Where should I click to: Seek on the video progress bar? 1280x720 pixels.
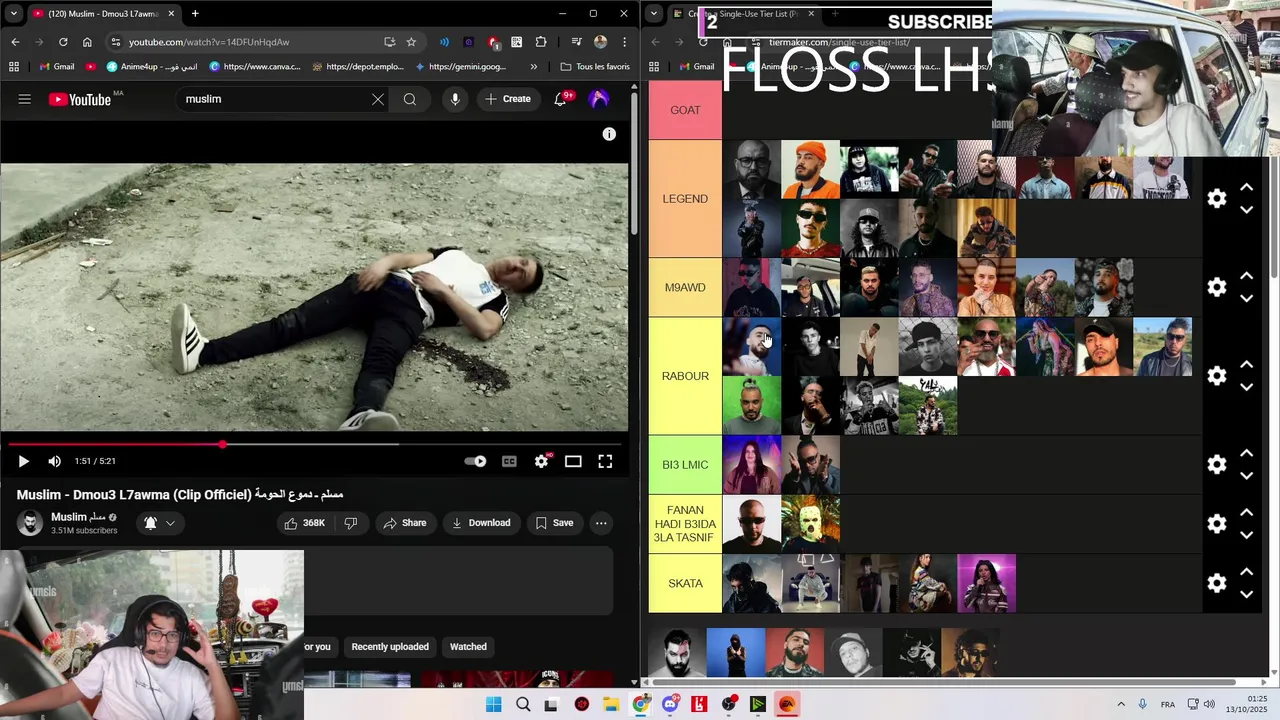coord(314,444)
